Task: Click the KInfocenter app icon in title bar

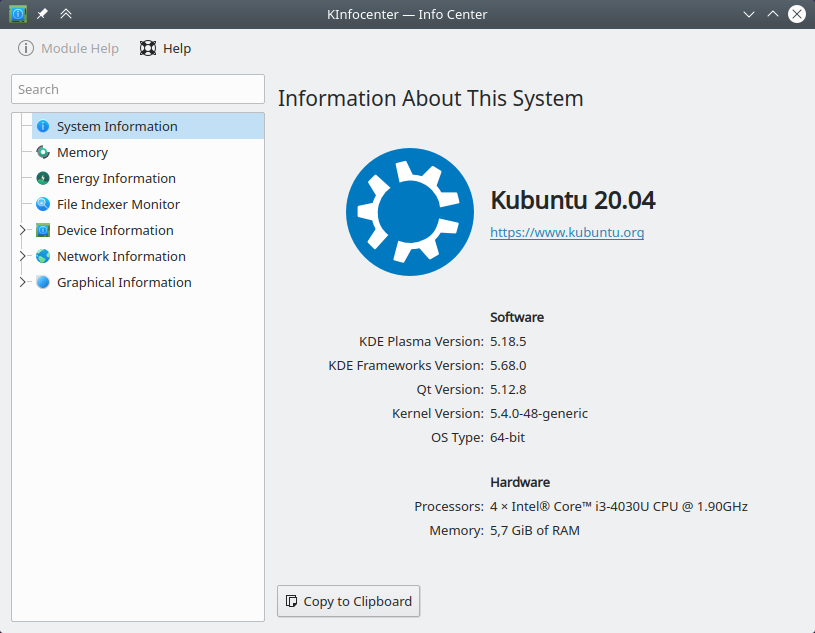Action: click(x=17, y=15)
